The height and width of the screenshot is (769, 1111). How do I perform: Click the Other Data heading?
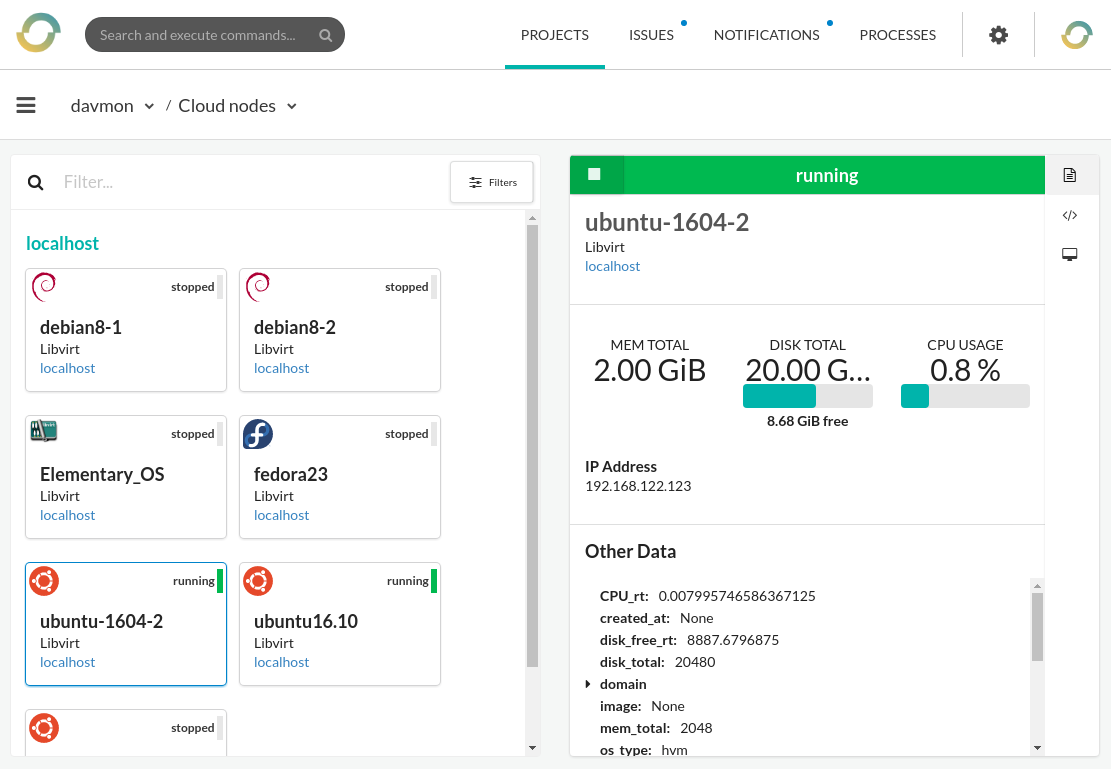coord(631,551)
